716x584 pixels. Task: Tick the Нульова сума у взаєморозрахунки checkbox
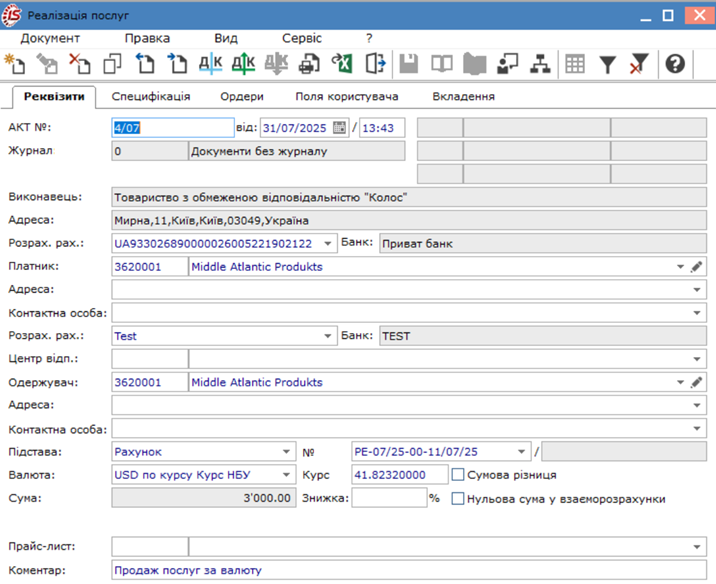(x=458, y=499)
